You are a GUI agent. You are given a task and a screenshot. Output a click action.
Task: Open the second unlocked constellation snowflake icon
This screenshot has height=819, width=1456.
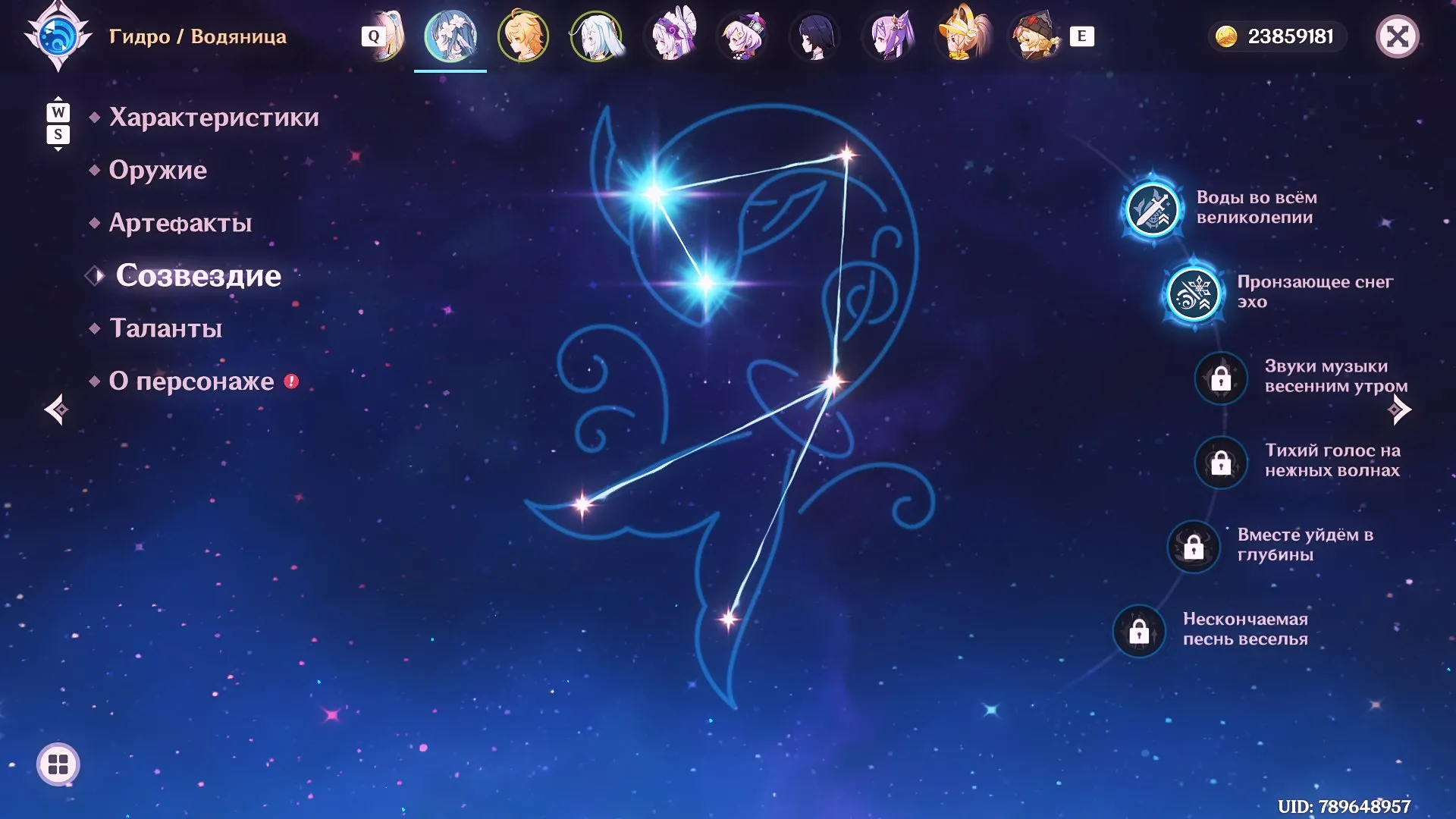coord(1194,293)
